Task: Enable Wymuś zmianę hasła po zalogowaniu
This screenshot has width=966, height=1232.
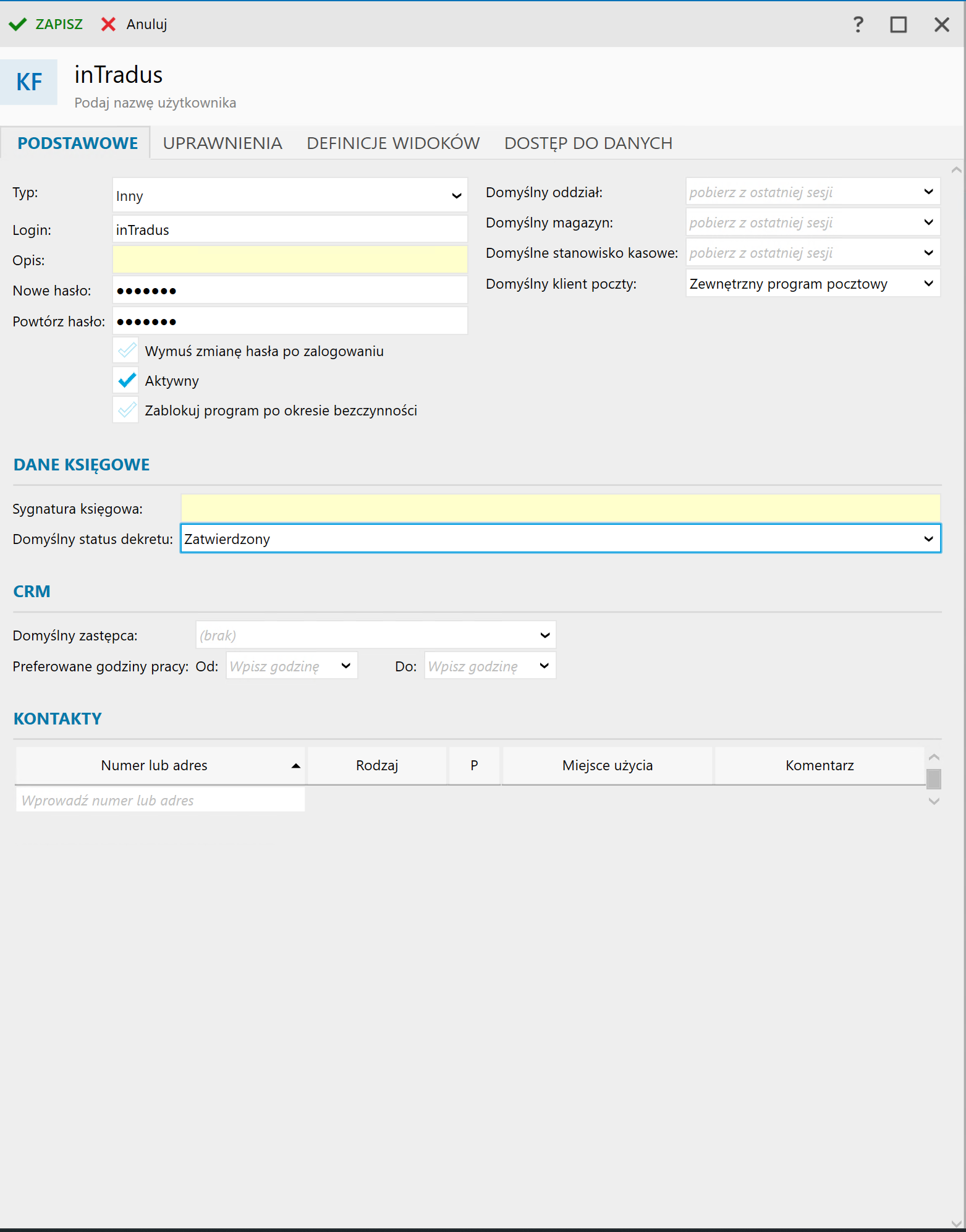Action: pyautogui.click(x=127, y=351)
